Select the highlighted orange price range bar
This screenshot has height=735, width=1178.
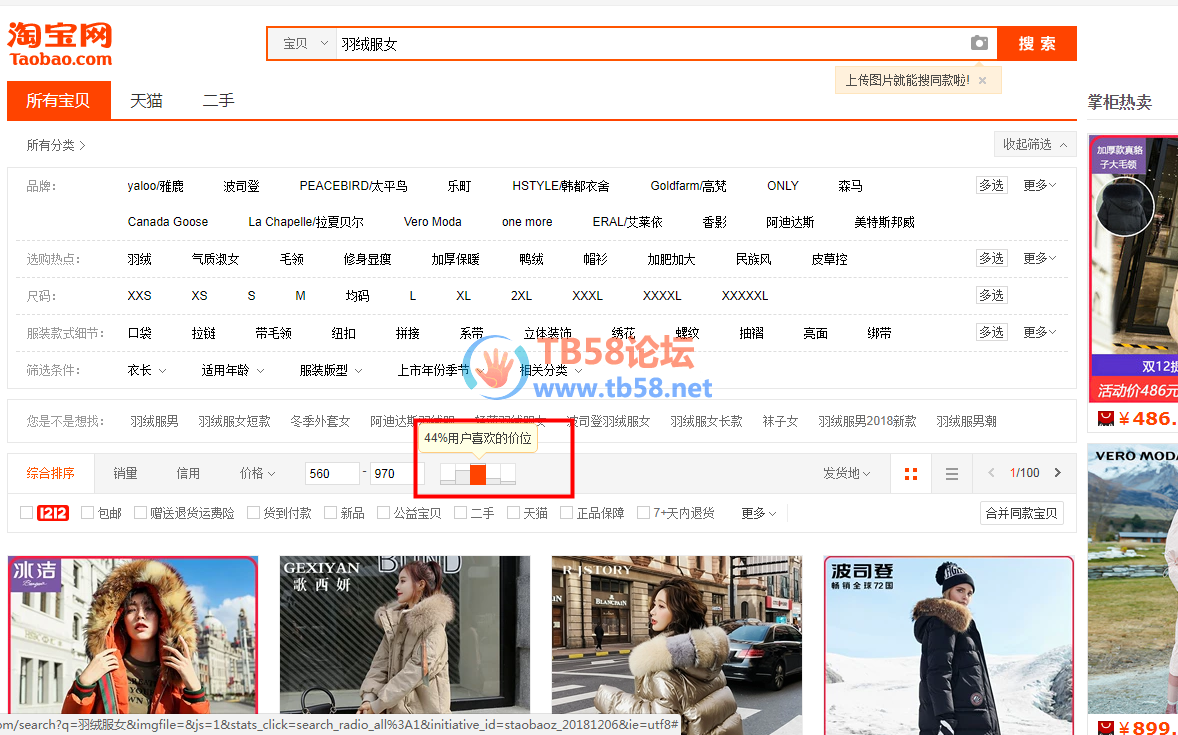478,474
